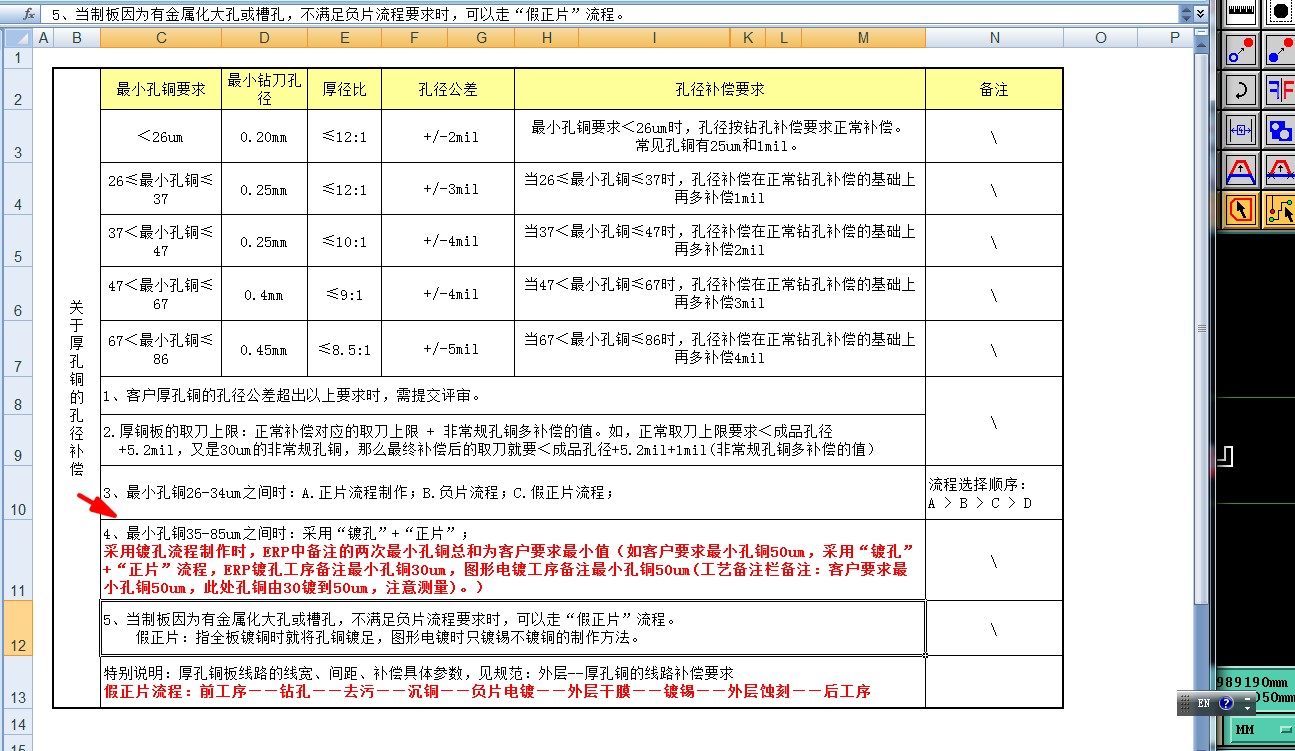Click formula bar scroll down arrow

click(1186, 19)
